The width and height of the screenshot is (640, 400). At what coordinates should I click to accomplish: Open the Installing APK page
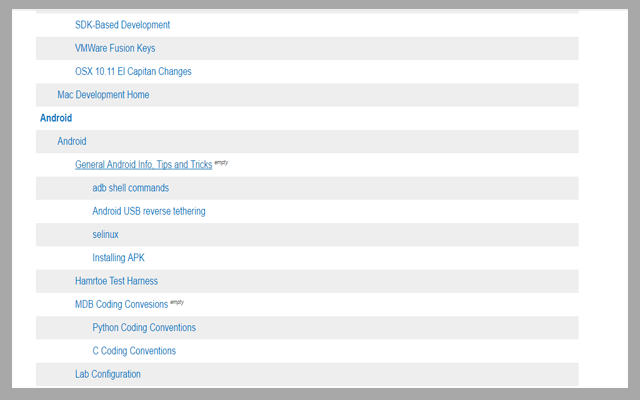pyautogui.click(x=118, y=258)
